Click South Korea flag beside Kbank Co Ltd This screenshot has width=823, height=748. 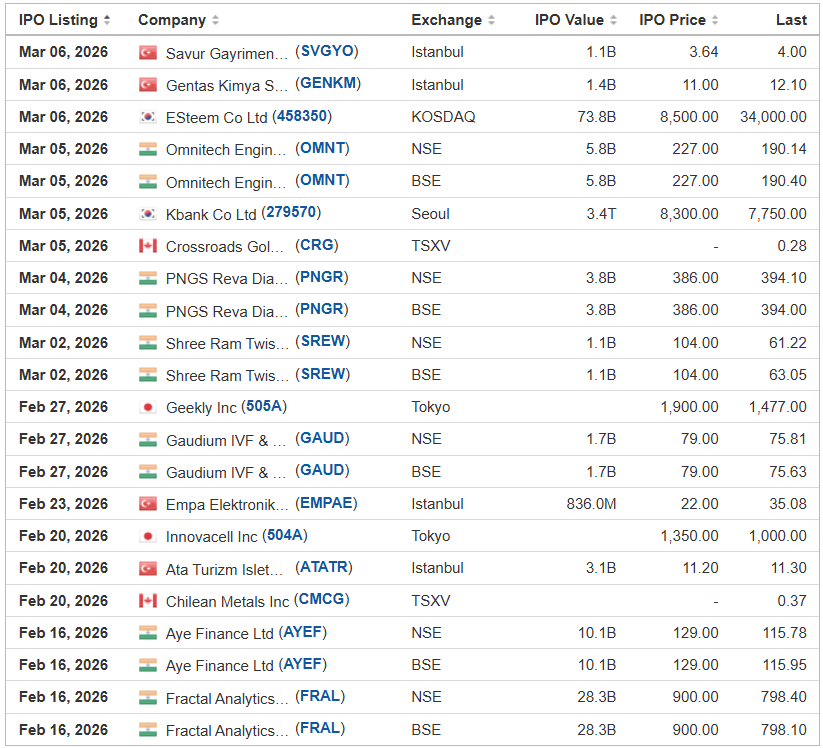tap(148, 214)
